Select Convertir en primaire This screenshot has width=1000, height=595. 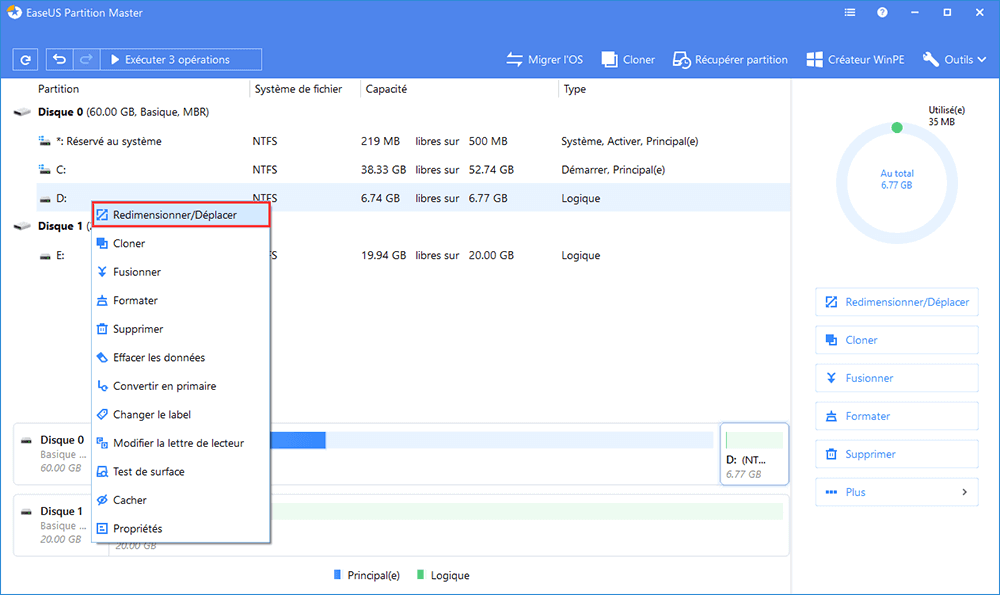[x=181, y=386]
